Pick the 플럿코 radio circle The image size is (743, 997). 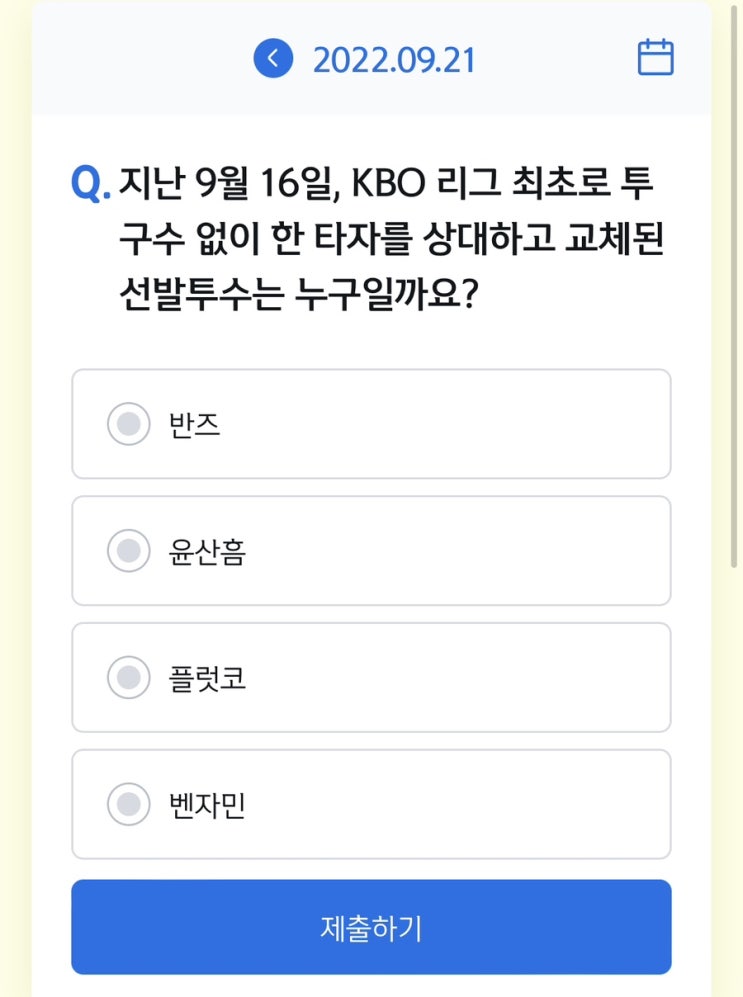click(x=128, y=678)
